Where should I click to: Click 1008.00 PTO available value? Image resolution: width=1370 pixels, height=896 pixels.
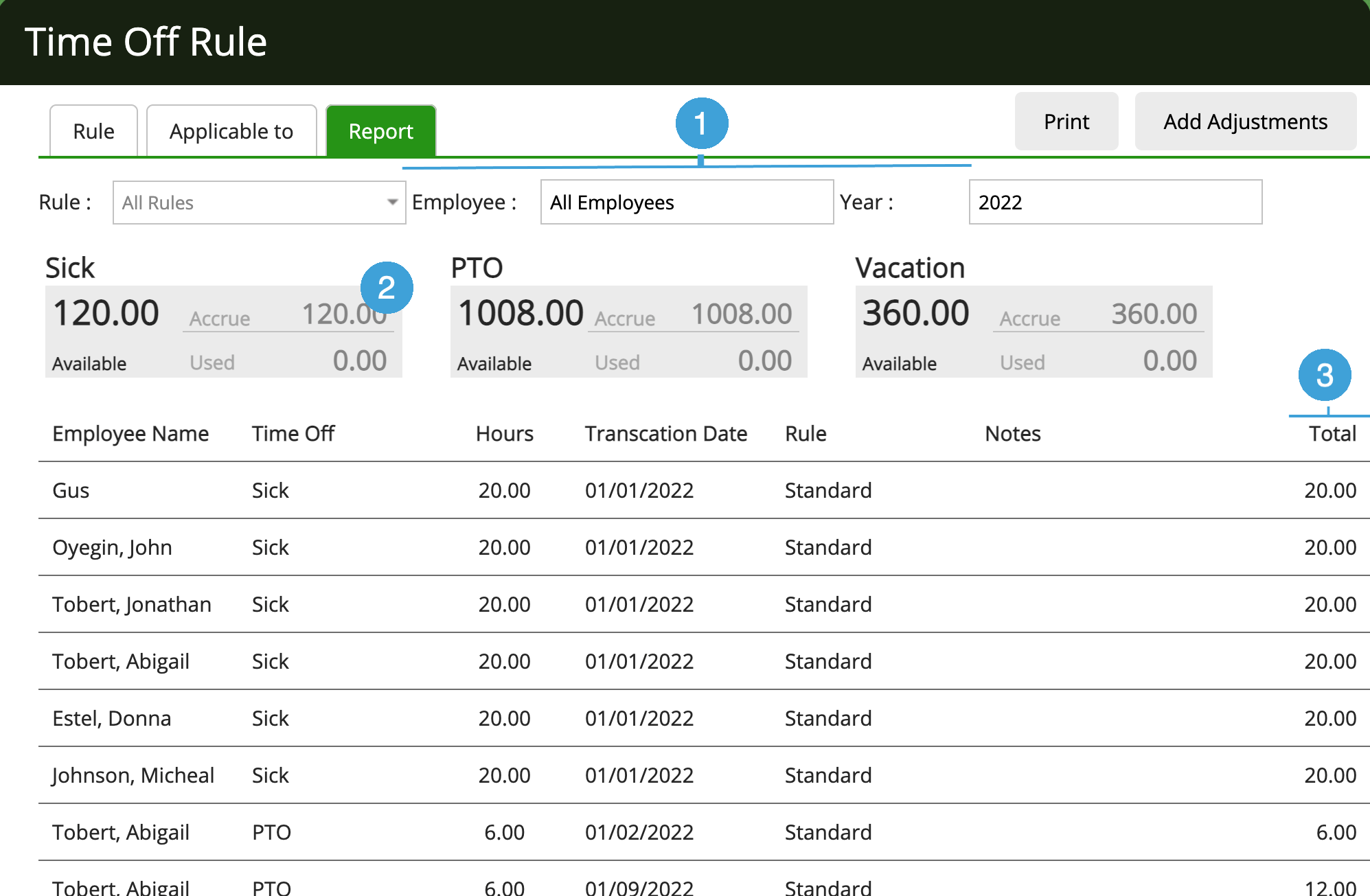pyautogui.click(x=521, y=313)
